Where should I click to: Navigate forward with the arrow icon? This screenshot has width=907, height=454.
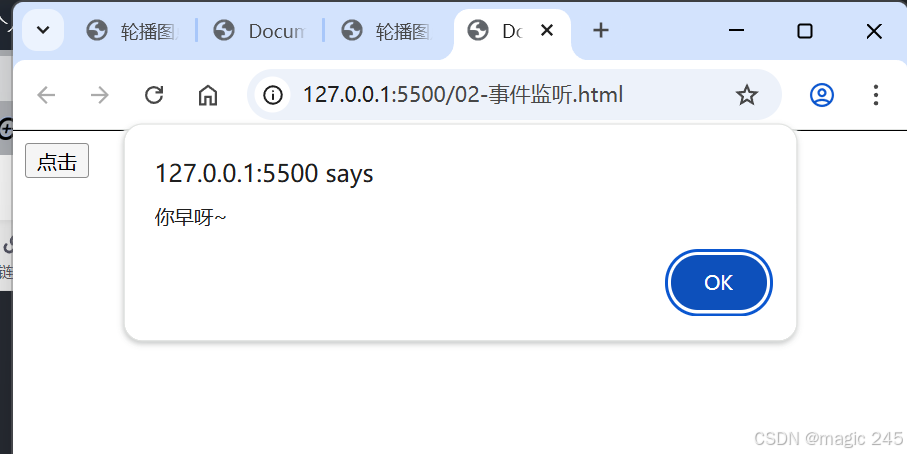(99, 95)
